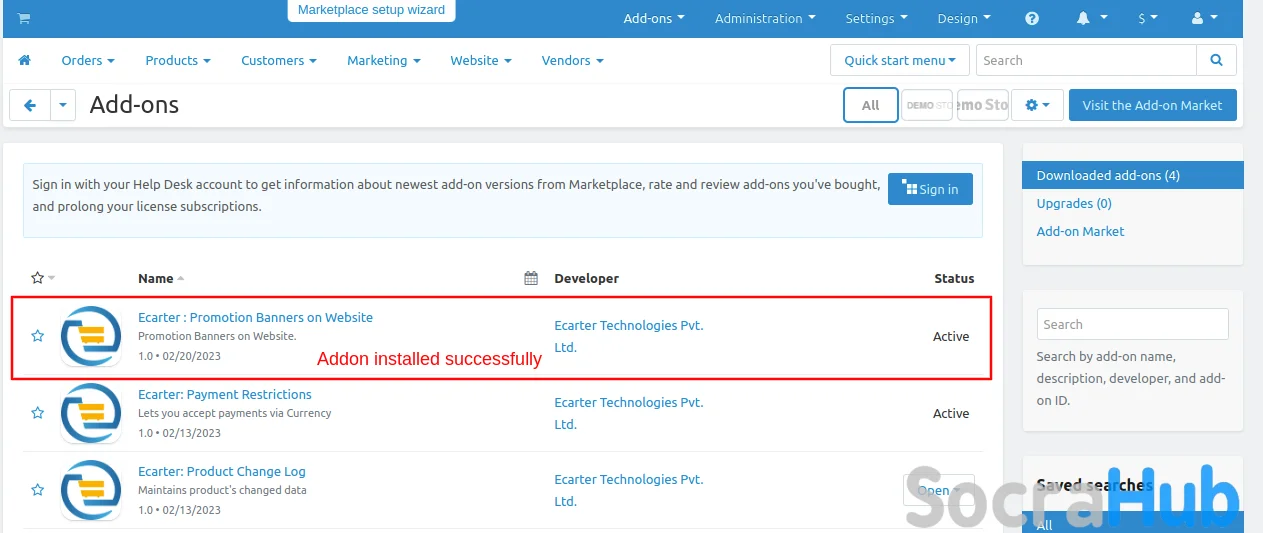Select the All filter tab
This screenshot has height=533, width=1263.
(870, 105)
